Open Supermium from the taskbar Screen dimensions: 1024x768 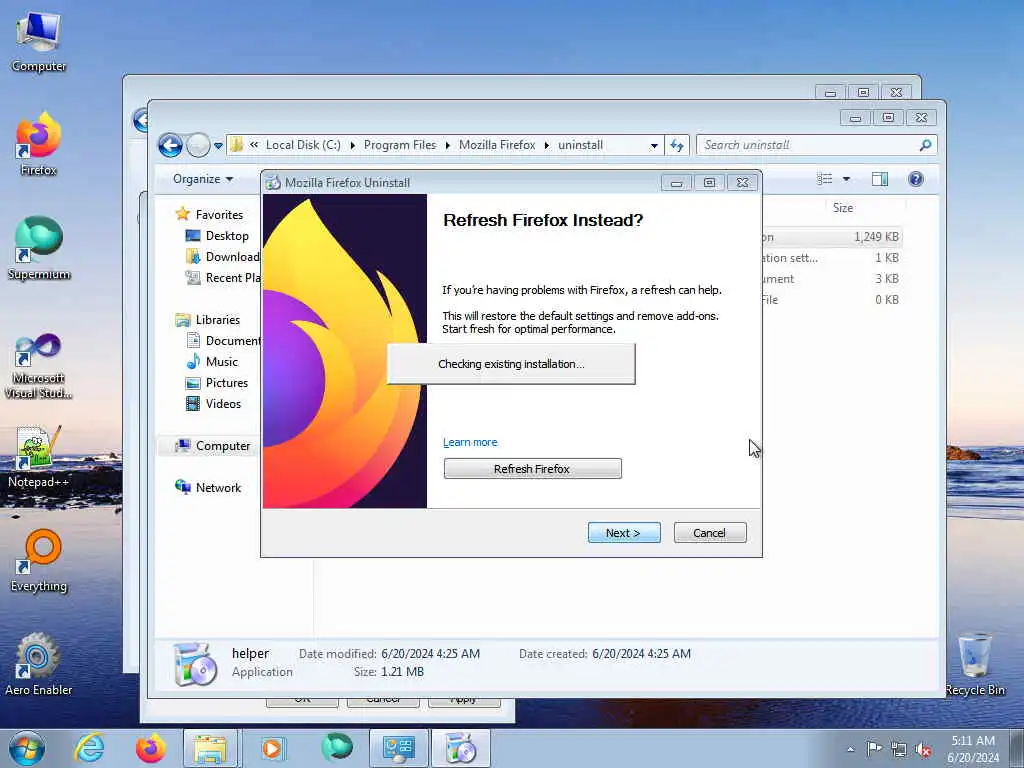[336, 748]
